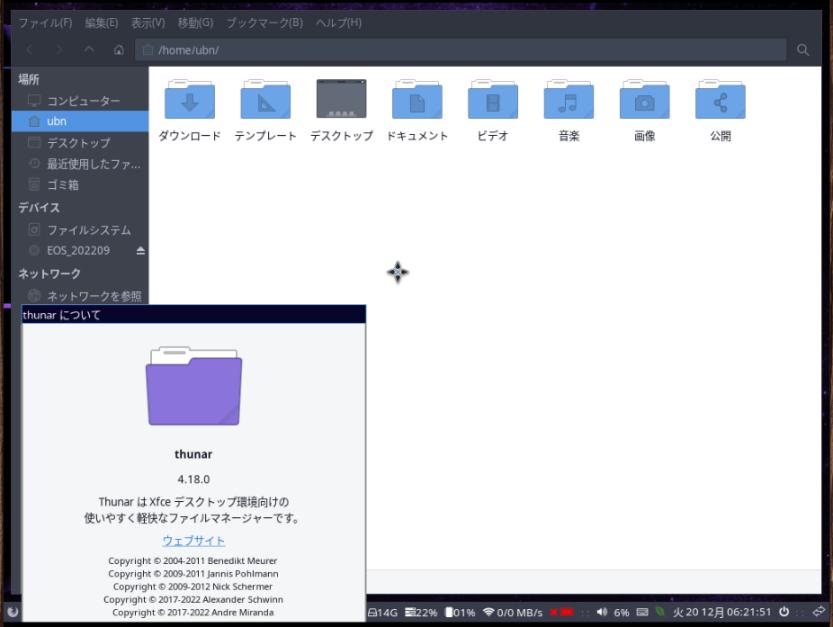Click the keyboard layout tray icon
Image resolution: width=833 pixels, height=627 pixels.
coord(642,612)
